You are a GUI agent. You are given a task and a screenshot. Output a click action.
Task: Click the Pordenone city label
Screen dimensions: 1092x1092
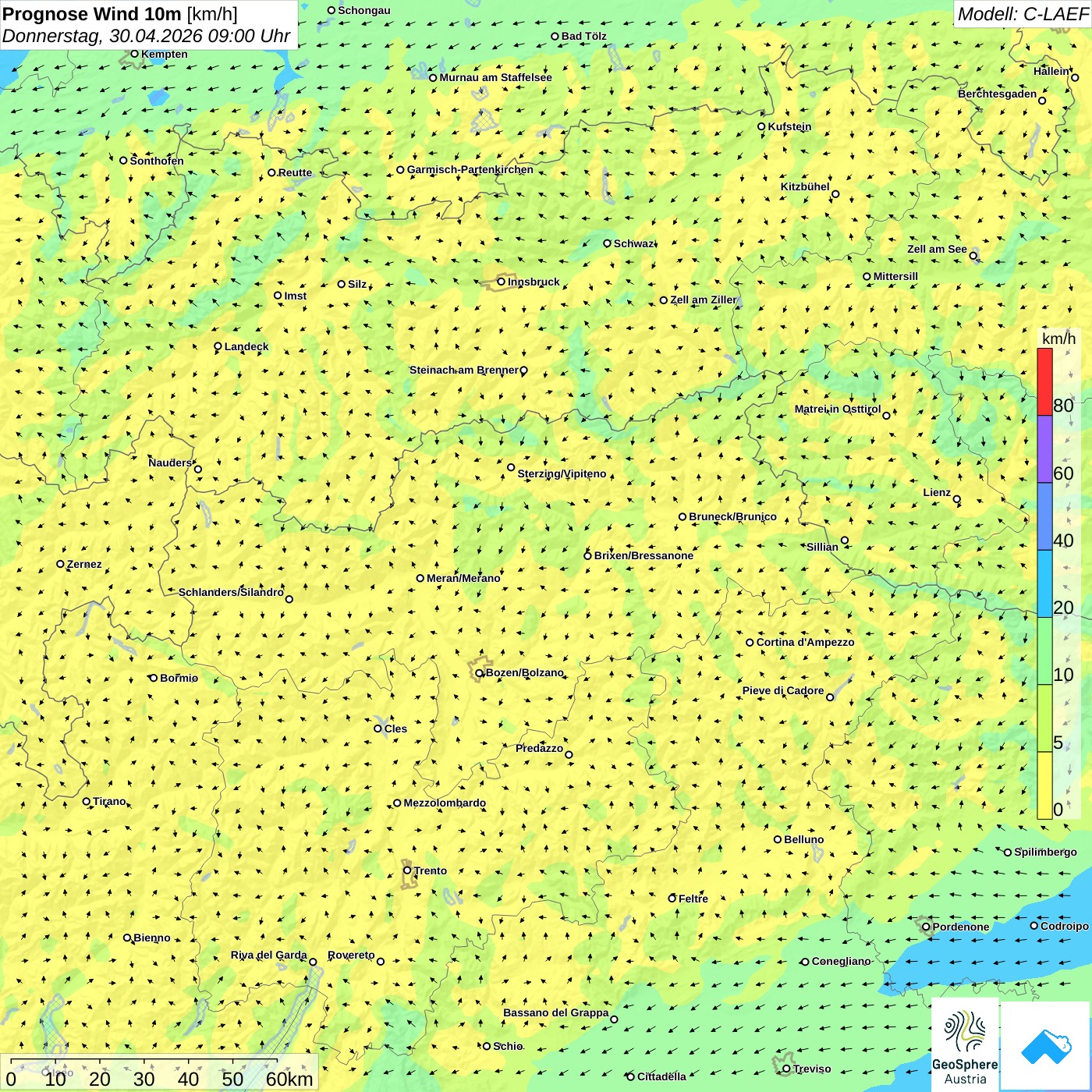961,927
